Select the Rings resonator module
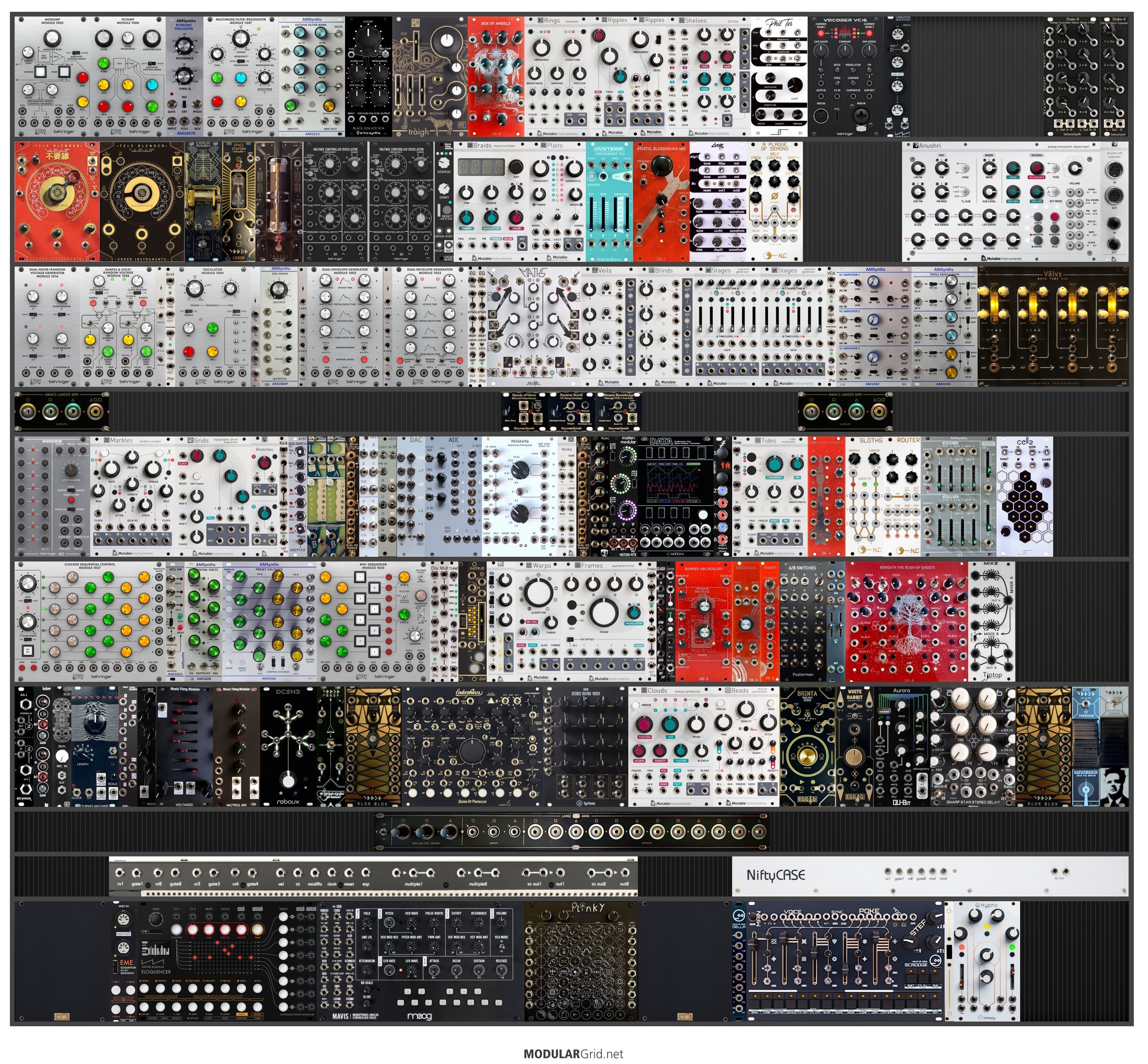The width and height of the screenshot is (1148, 1064). click(557, 76)
